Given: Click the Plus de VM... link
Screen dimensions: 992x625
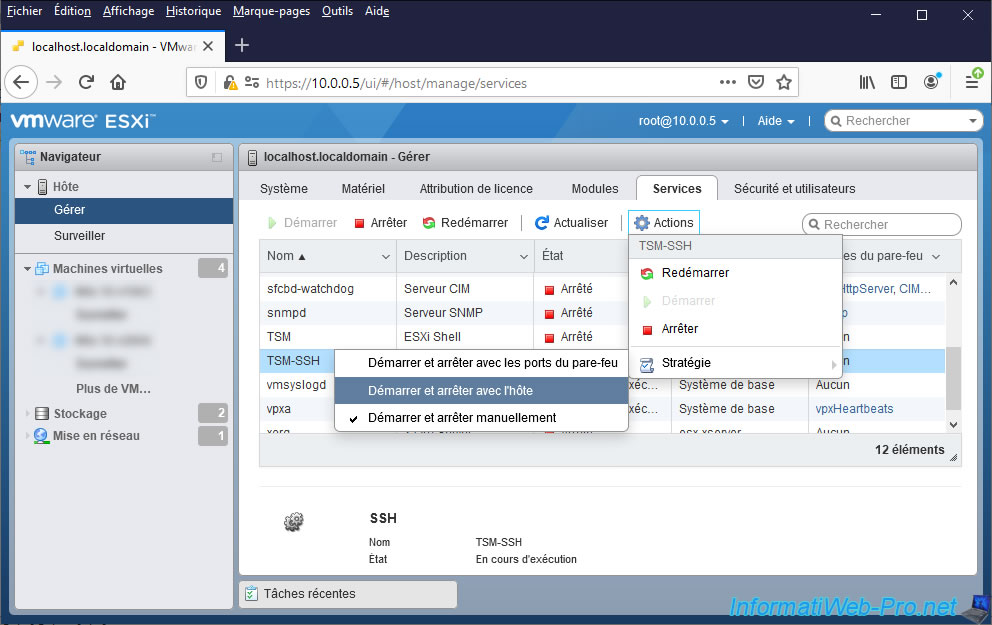Looking at the screenshot, I should (x=113, y=389).
